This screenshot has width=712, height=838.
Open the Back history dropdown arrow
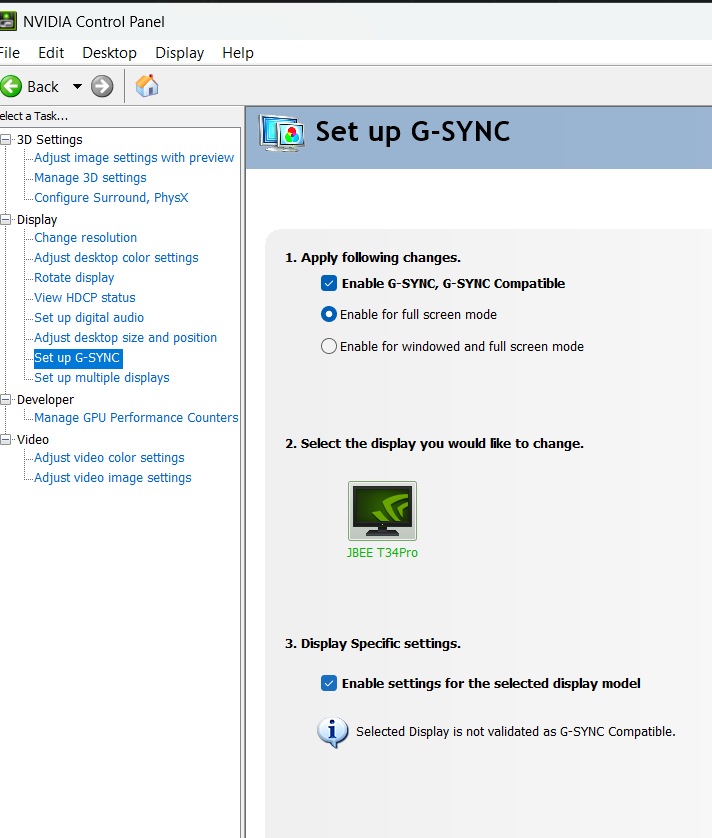77,87
